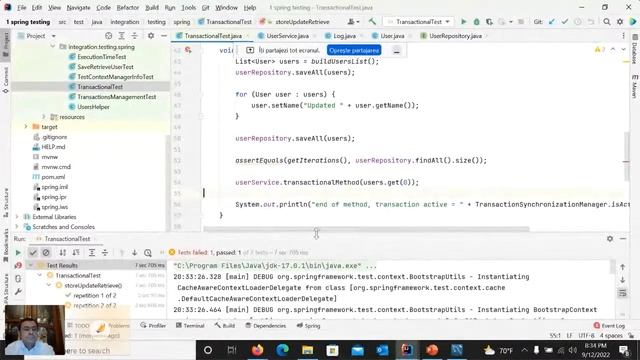The image size is (640, 360).
Task: Rerun tests with green play icon in Run panel
Action: pyautogui.click(x=18, y=253)
